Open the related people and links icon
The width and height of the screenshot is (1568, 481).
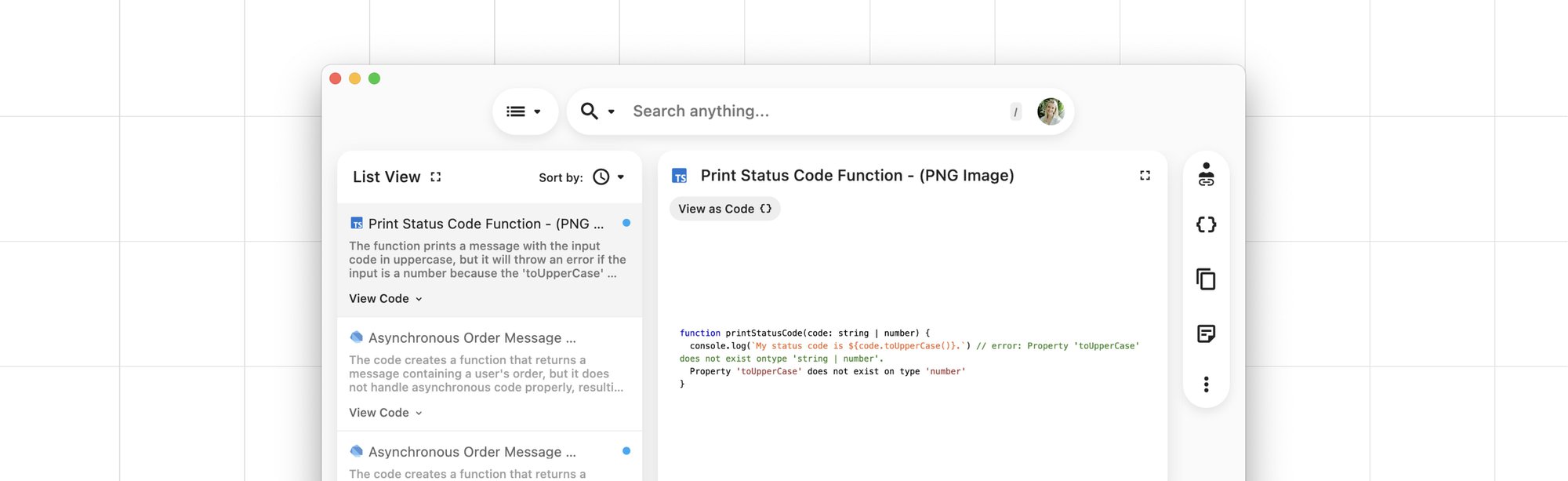pos(1206,174)
